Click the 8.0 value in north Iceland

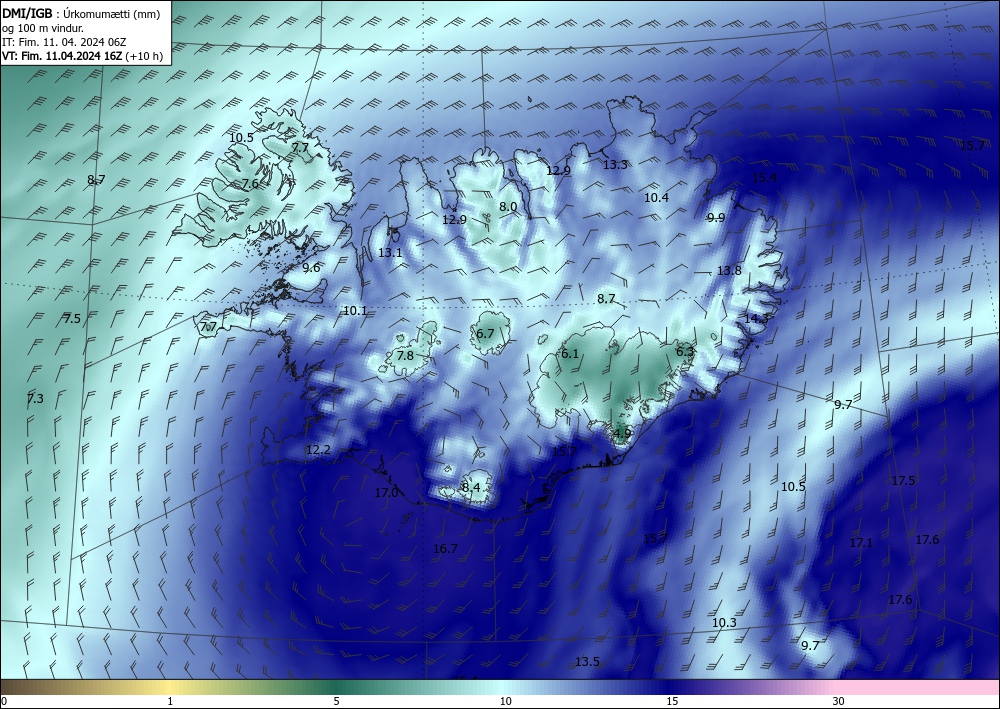[508, 207]
